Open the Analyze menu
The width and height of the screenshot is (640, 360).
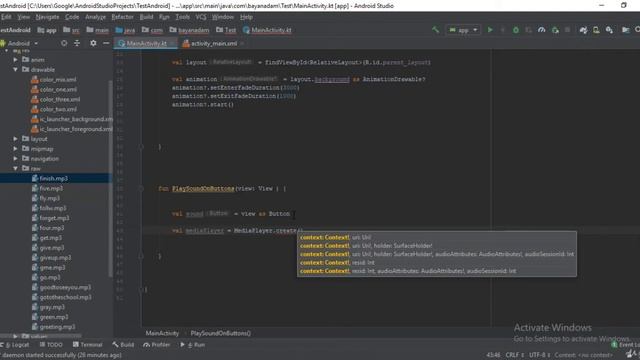(x=95, y=17)
